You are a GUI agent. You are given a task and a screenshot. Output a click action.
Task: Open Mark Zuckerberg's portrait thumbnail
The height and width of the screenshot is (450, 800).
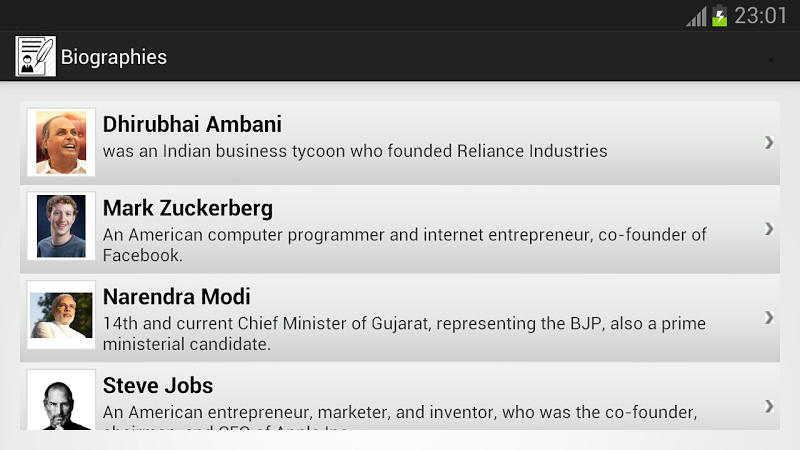click(61, 227)
